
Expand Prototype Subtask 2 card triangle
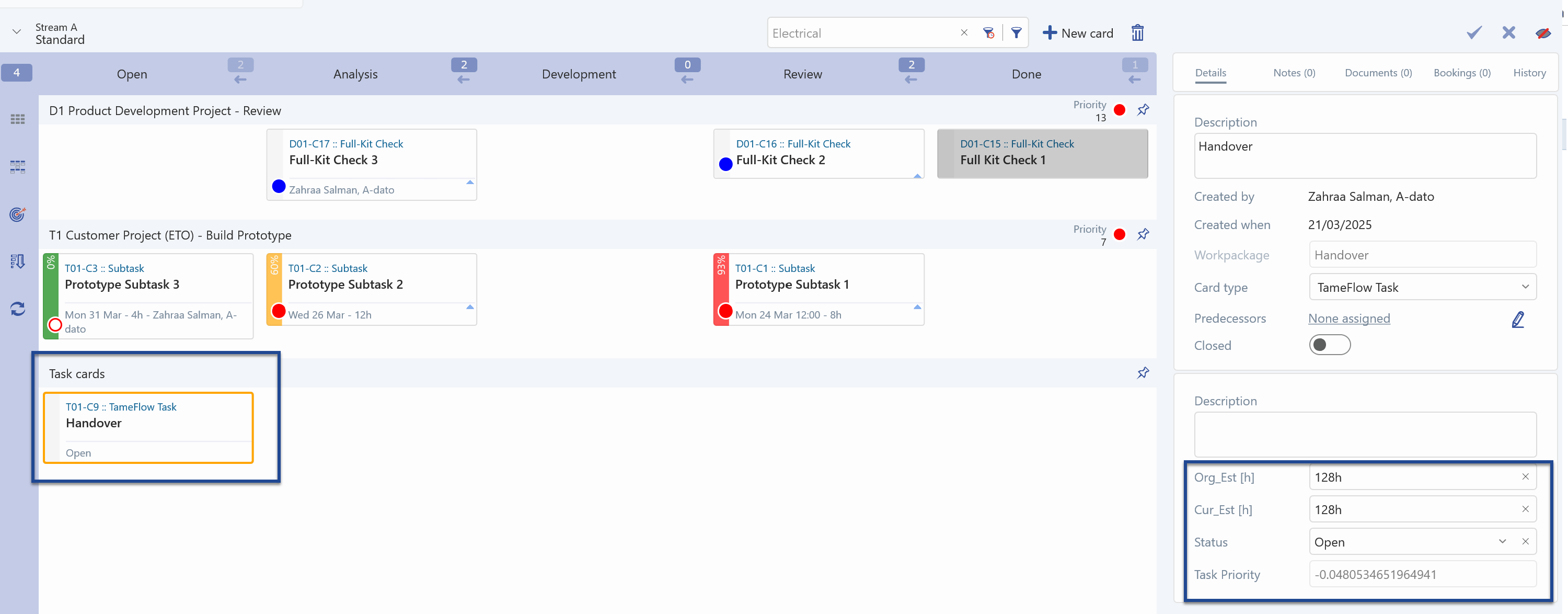click(x=470, y=307)
